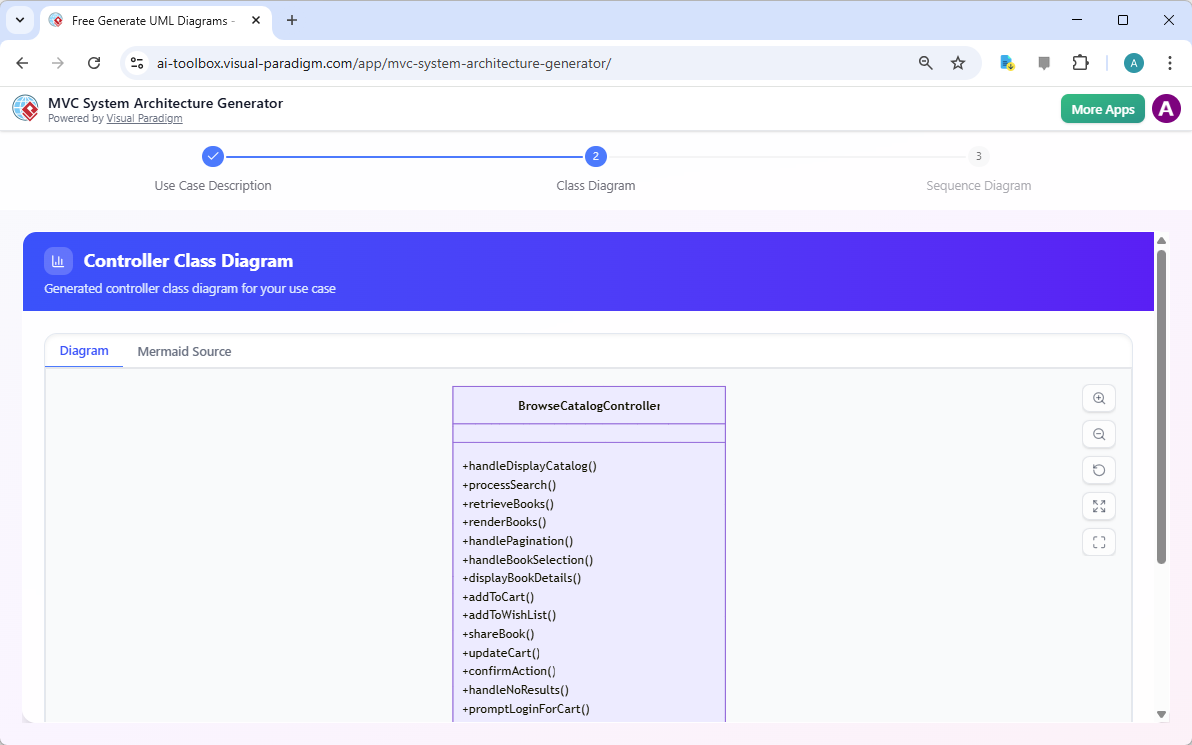Open the Visual Paradigm link
Viewport: 1192px width, 745px height.
point(144,117)
